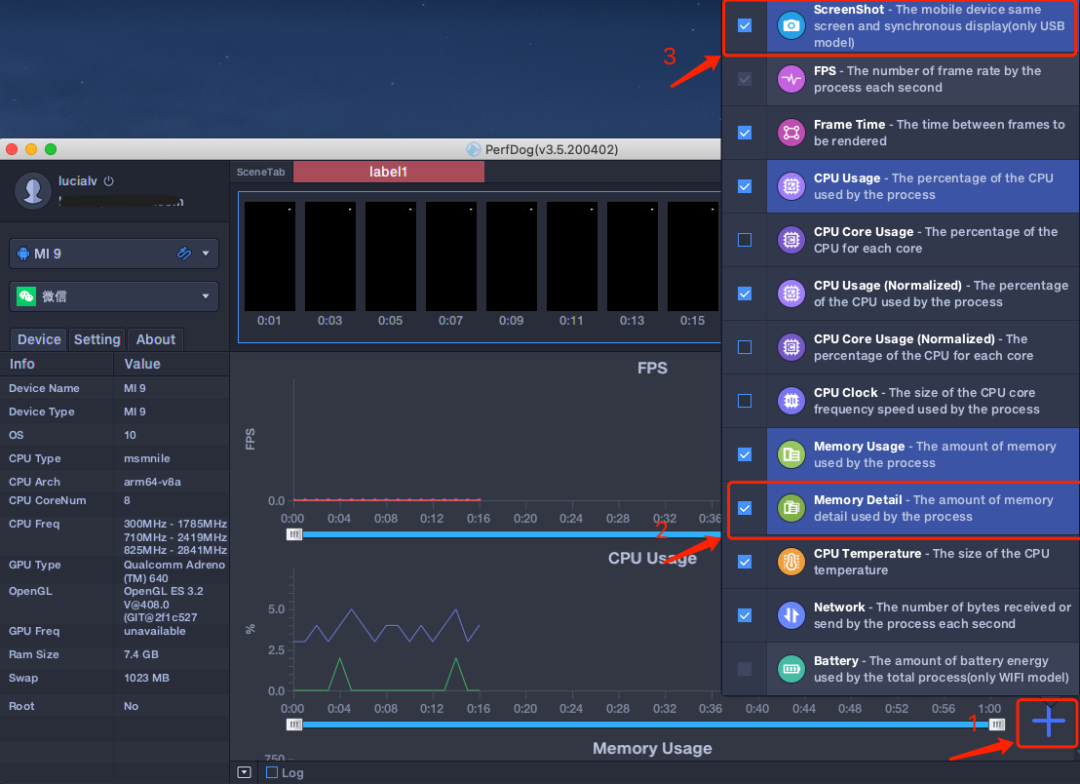
Task: Click the FPS chart left slider handle
Action: click(x=294, y=534)
